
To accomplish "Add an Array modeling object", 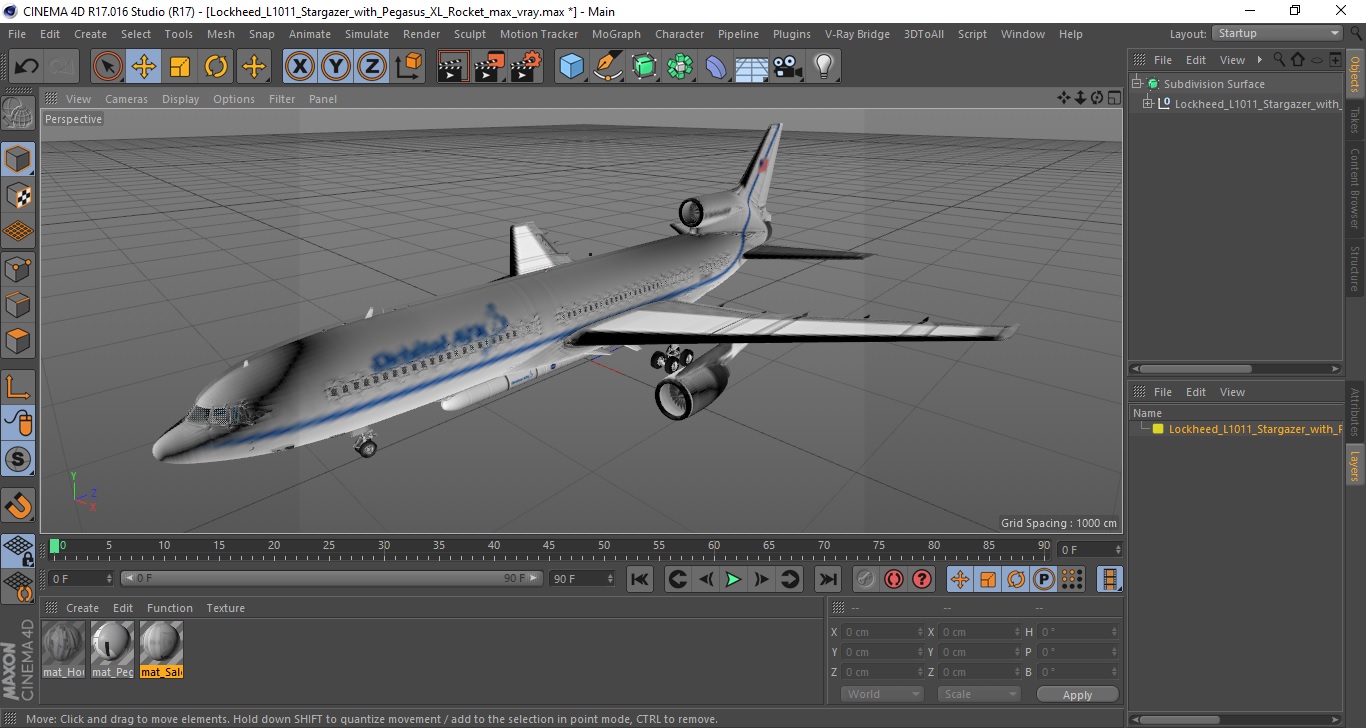I will coord(681,67).
